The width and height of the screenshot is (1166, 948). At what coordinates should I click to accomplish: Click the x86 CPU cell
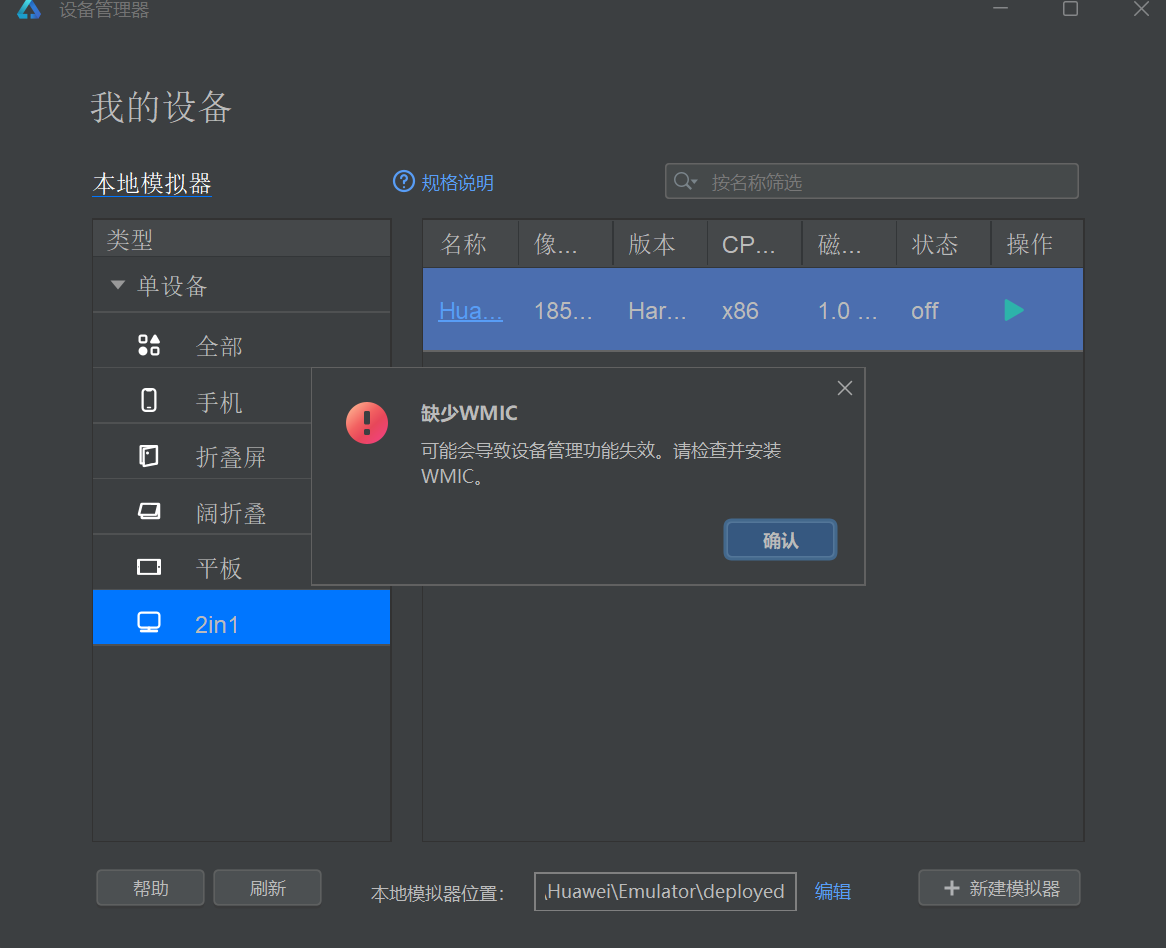pyautogui.click(x=740, y=311)
